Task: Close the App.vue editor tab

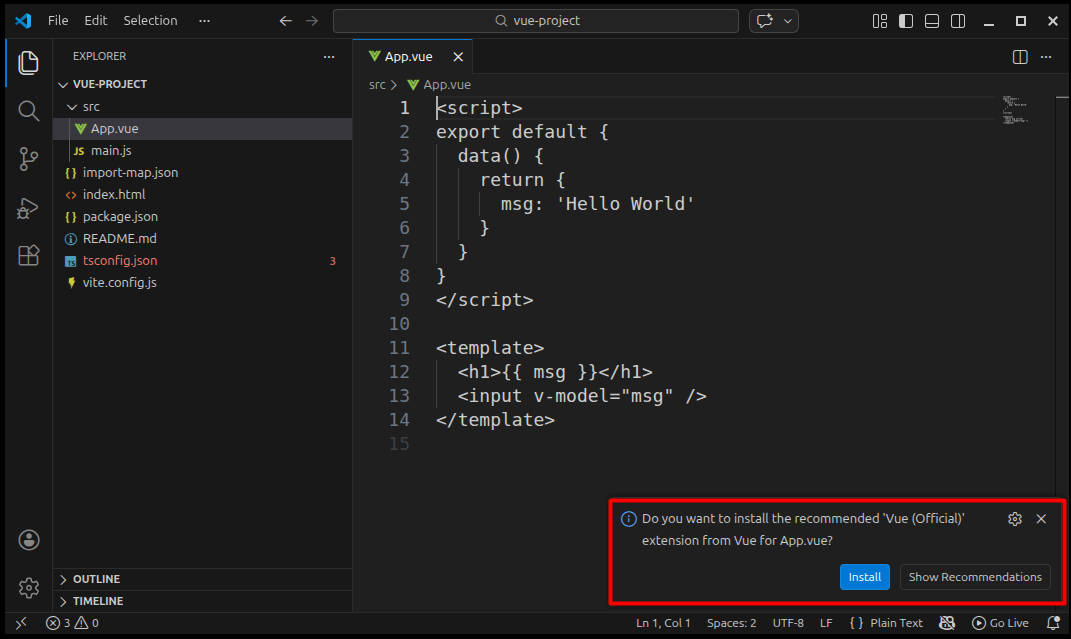Action: pos(458,57)
